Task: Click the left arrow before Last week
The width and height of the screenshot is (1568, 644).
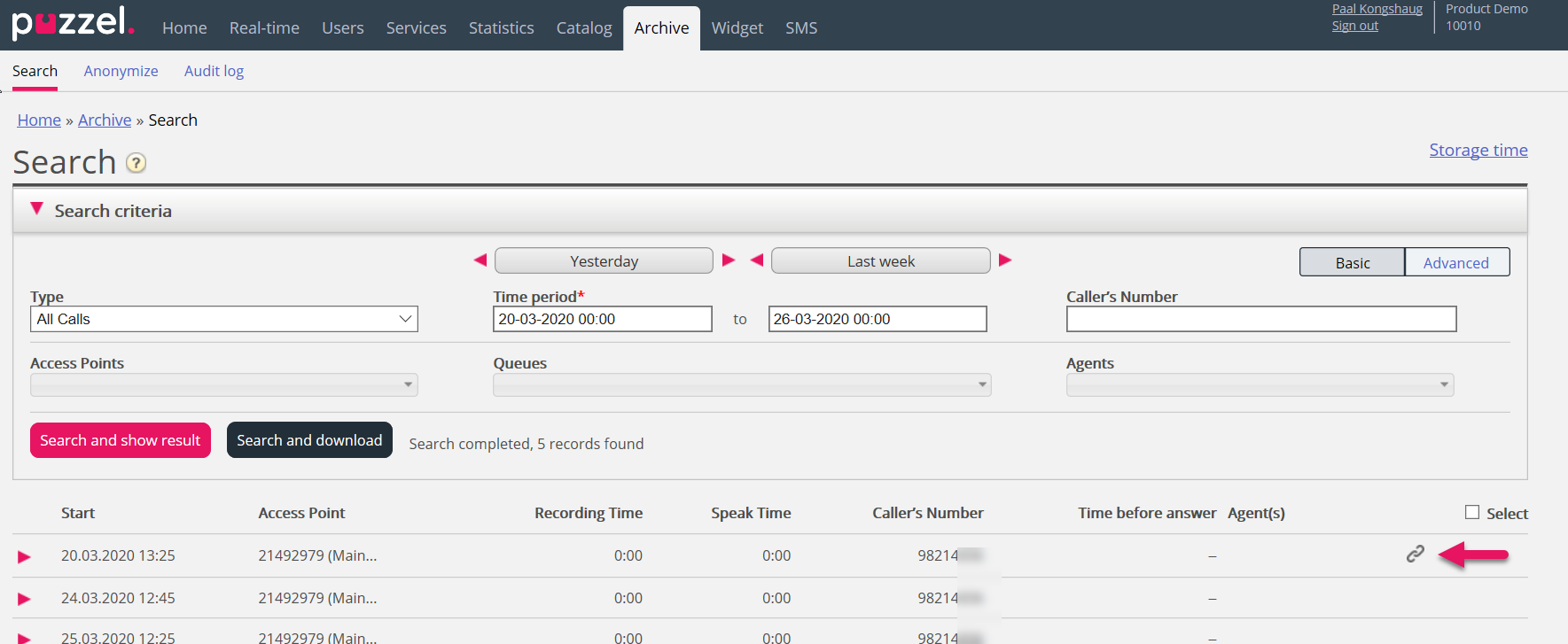Action: coord(757,260)
